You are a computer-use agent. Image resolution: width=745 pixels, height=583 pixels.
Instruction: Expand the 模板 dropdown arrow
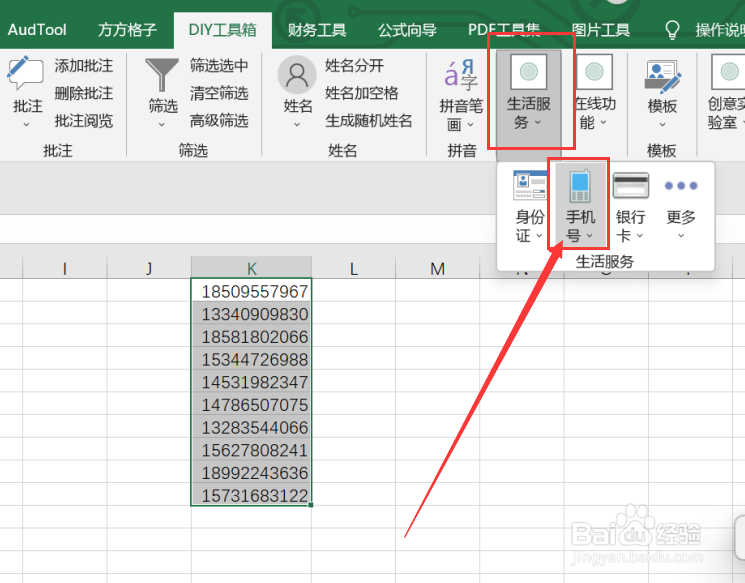click(662, 124)
